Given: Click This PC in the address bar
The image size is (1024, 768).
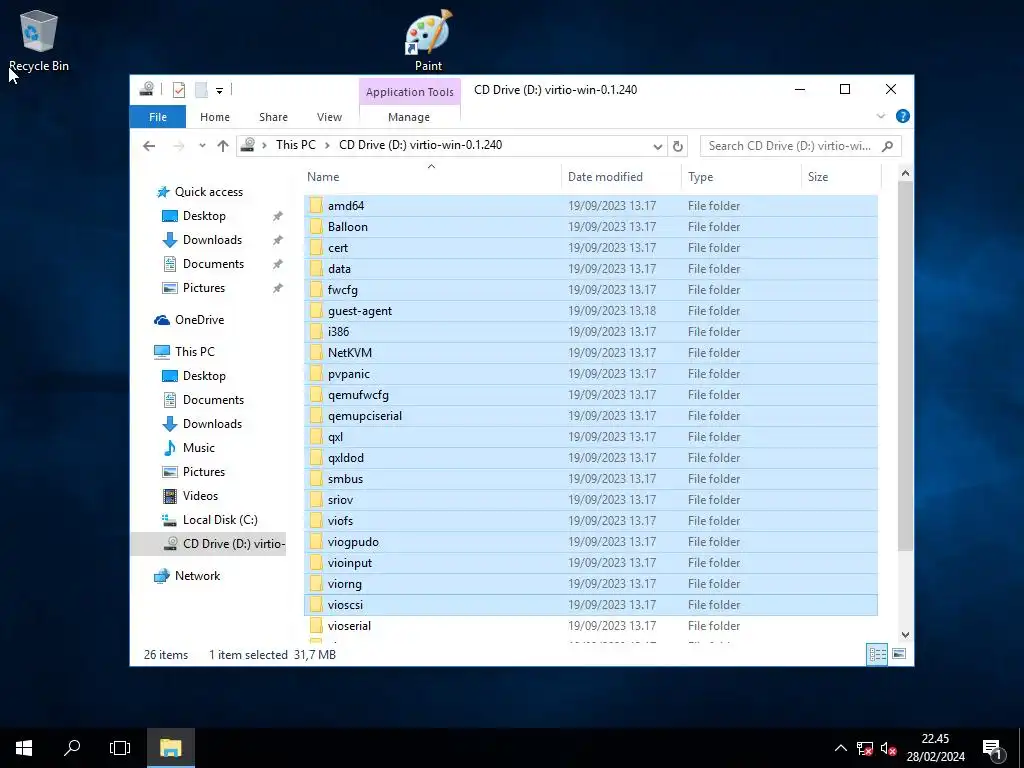Looking at the screenshot, I should tap(295, 145).
